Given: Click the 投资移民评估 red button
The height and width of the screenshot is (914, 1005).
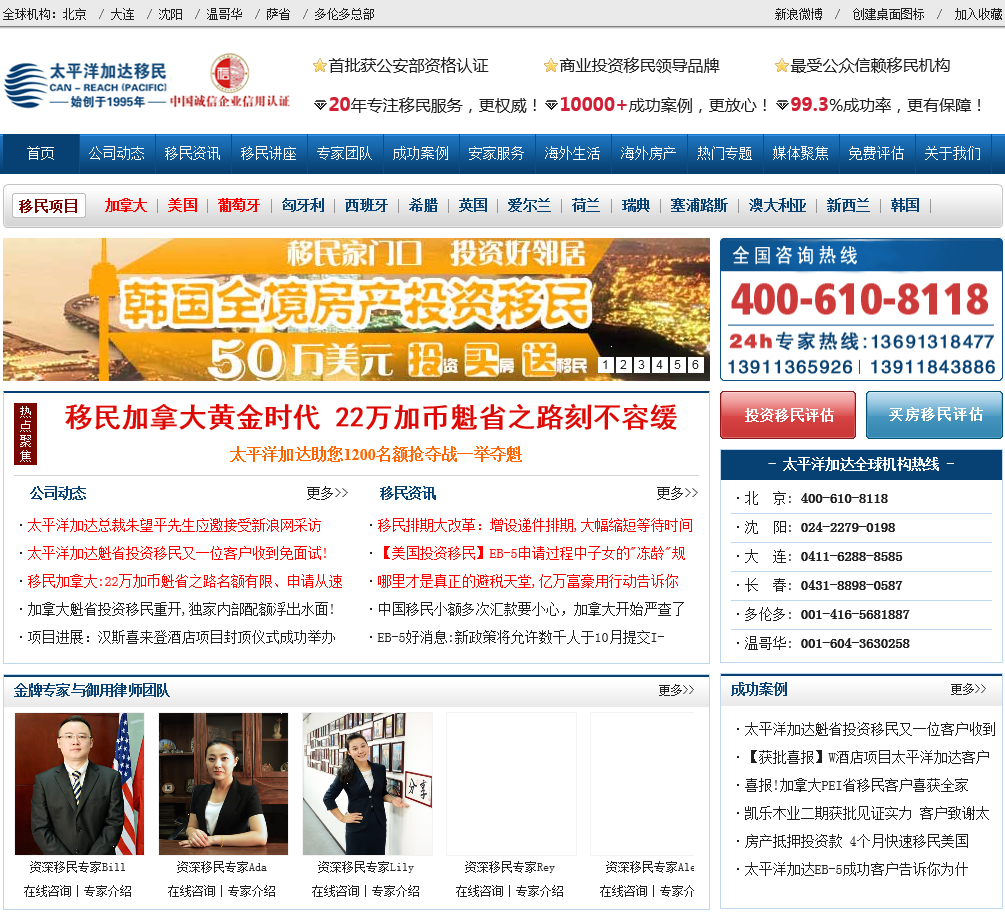Looking at the screenshot, I should [788, 415].
